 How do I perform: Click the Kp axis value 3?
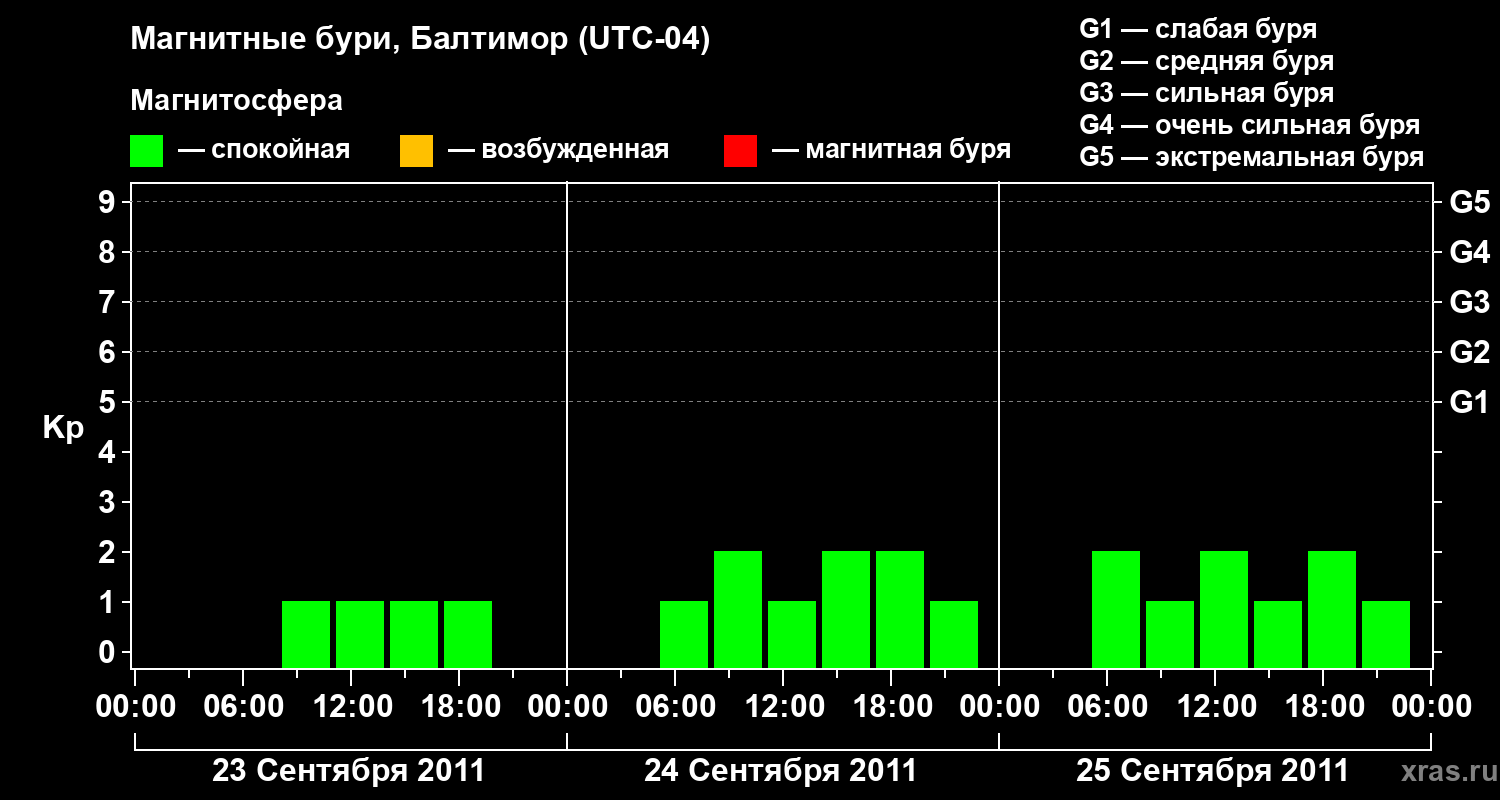(x=109, y=502)
